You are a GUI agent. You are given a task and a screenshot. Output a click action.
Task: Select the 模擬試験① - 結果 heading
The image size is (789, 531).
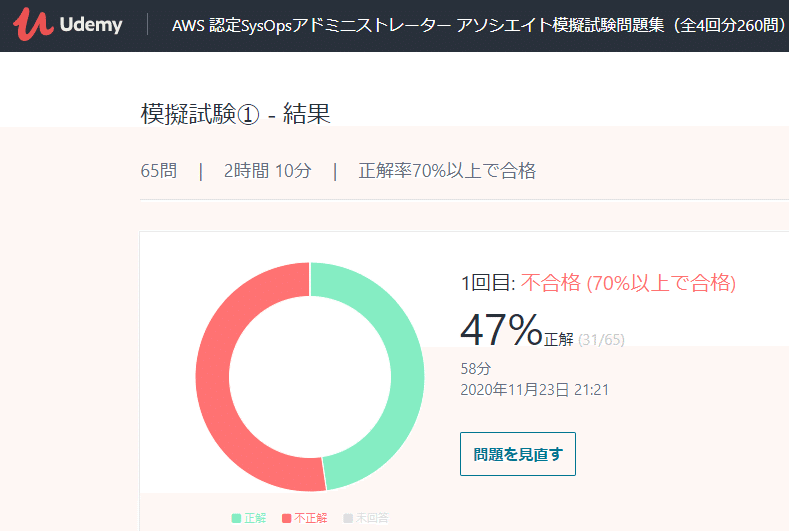click(235, 114)
